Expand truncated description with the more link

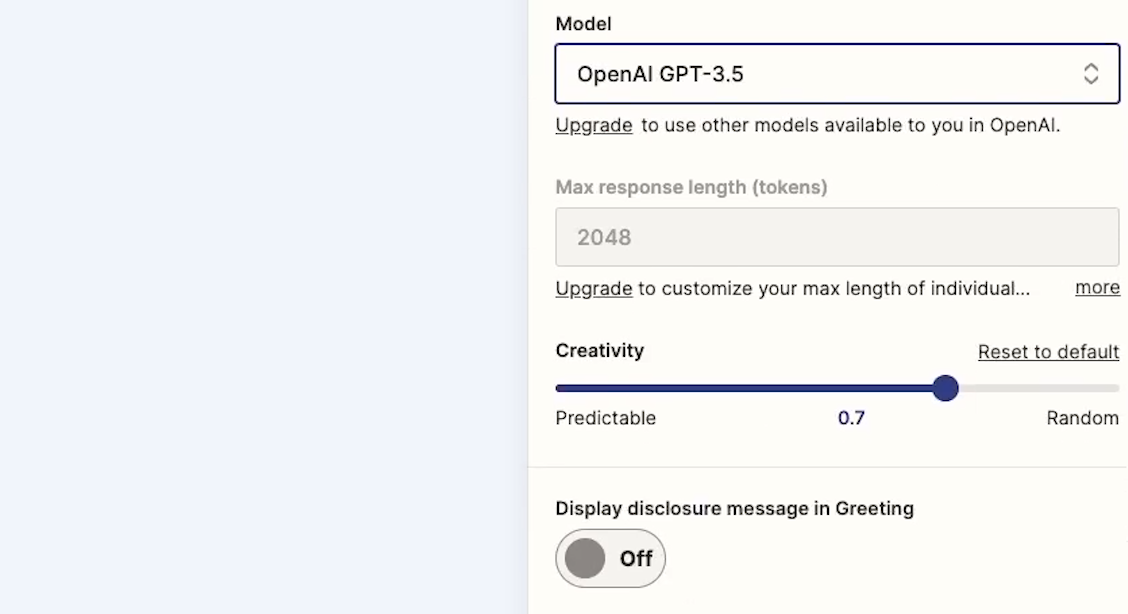point(1097,288)
